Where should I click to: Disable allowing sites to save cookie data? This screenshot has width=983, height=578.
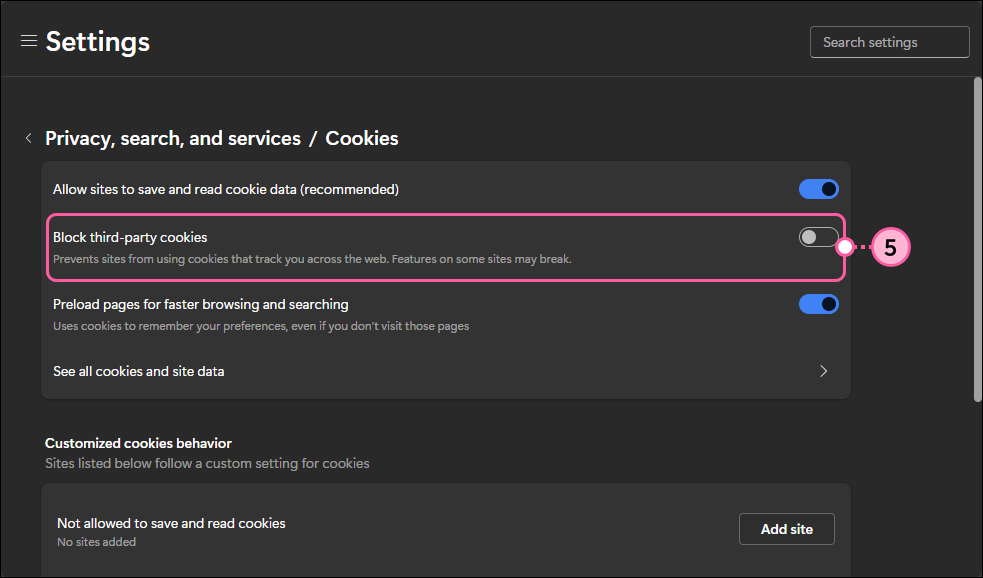819,189
